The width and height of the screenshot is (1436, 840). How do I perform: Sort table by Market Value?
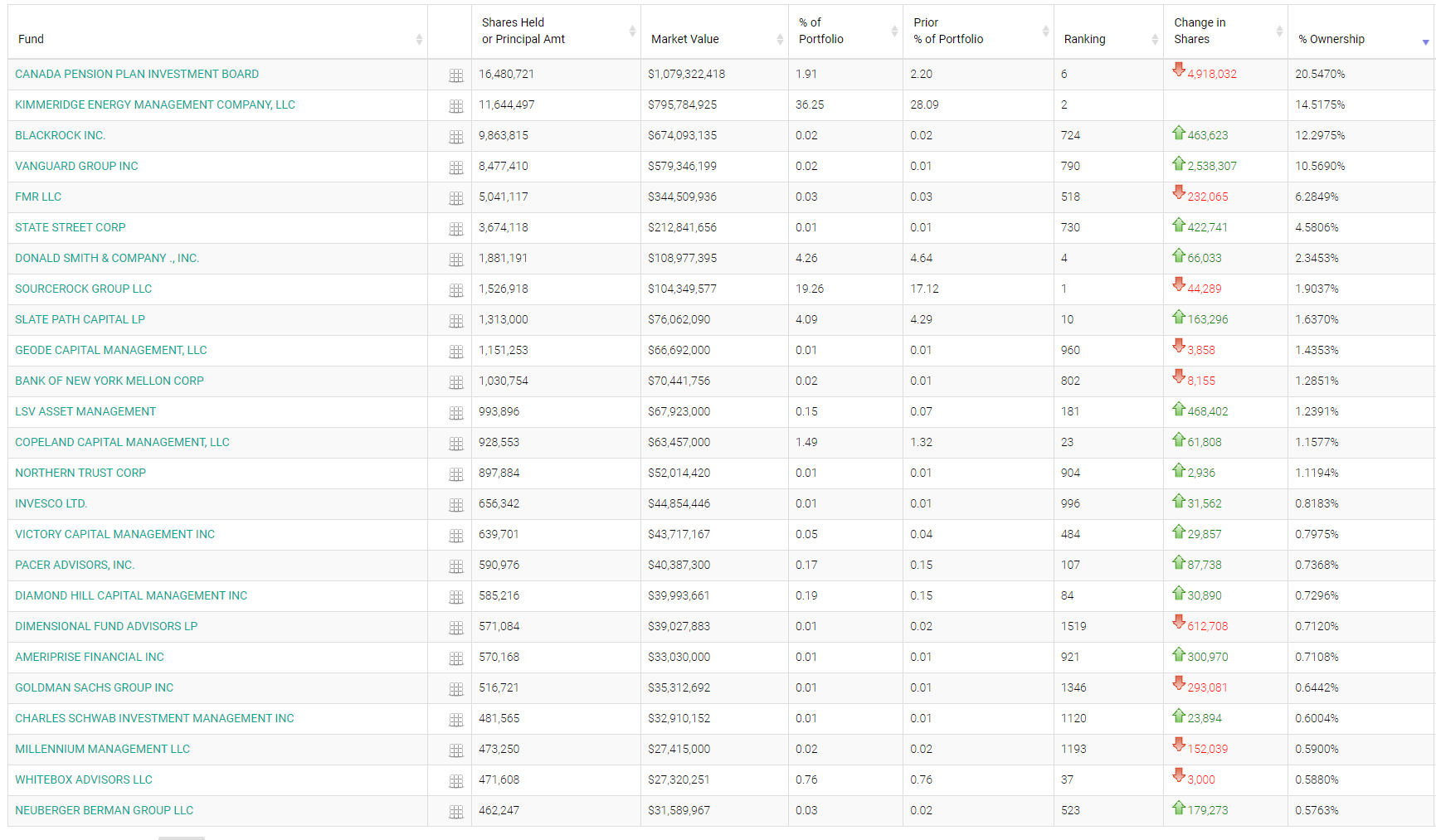(x=714, y=32)
